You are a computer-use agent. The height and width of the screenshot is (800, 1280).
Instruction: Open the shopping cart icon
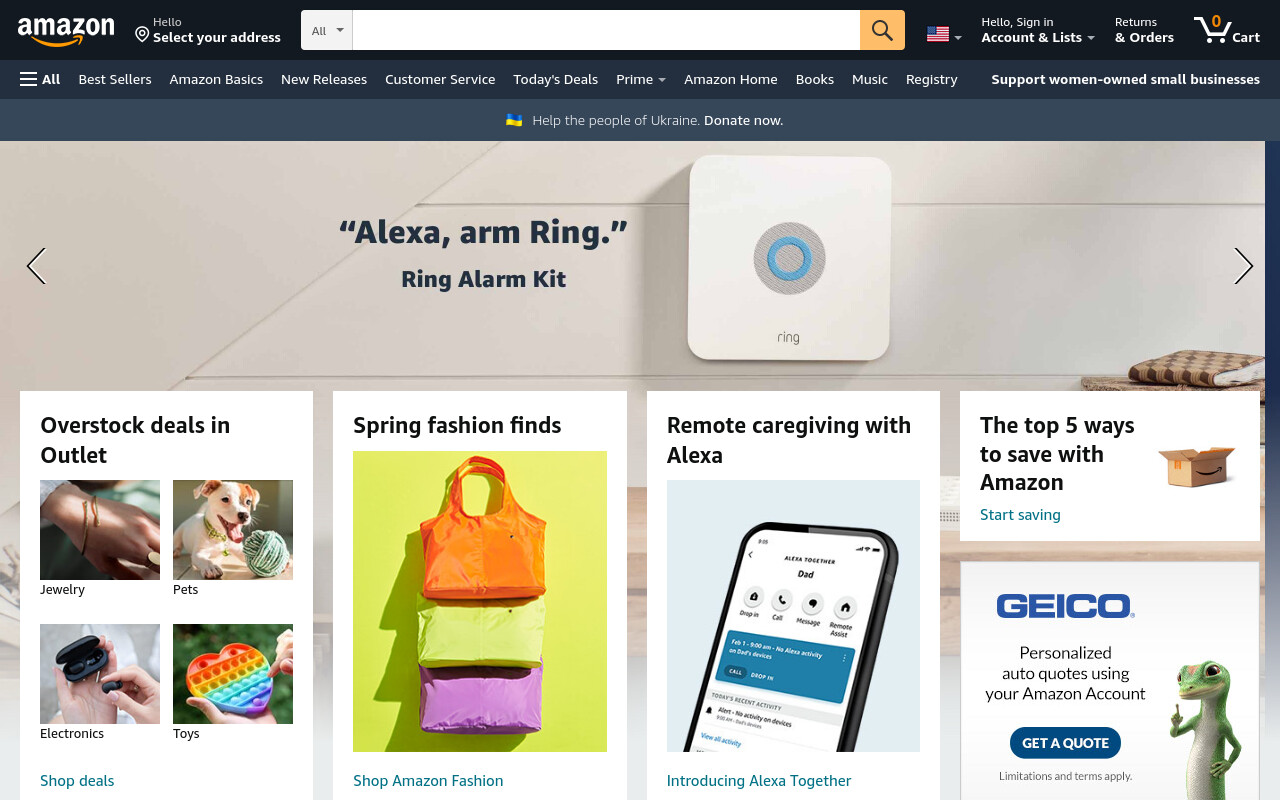(1227, 29)
